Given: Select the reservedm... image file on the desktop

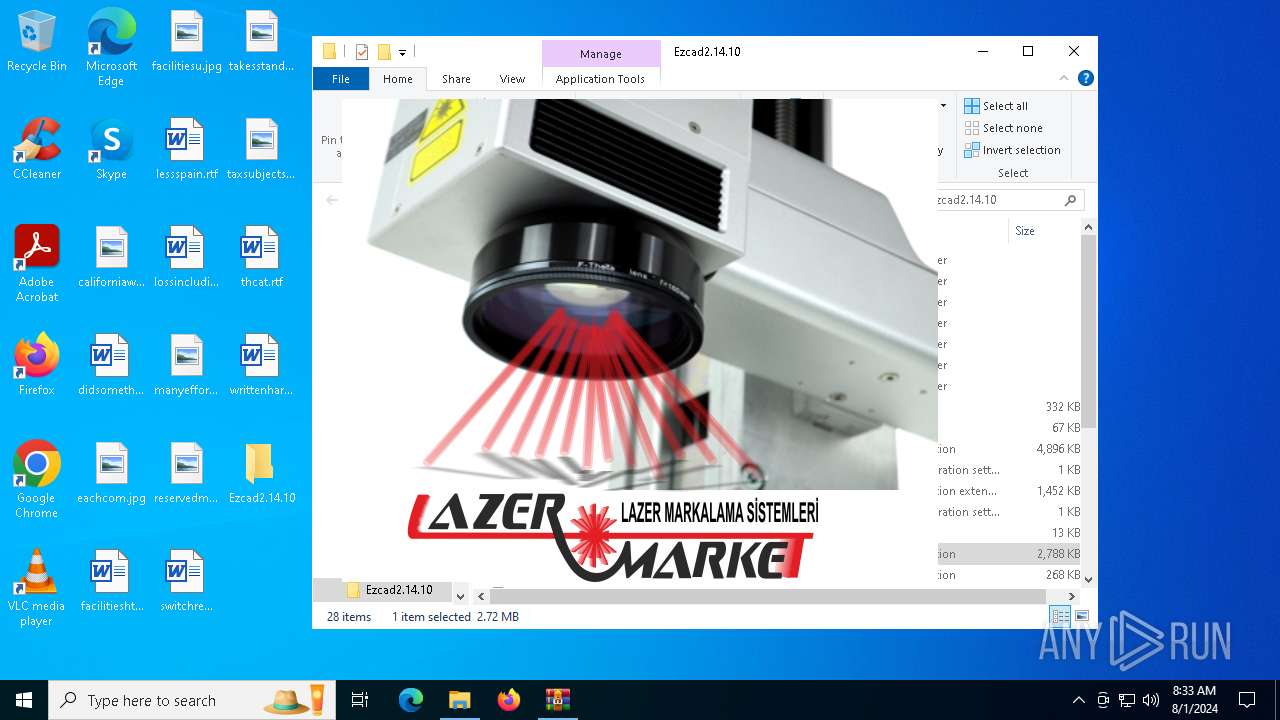Looking at the screenshot, I should click(x=186, y=473).
